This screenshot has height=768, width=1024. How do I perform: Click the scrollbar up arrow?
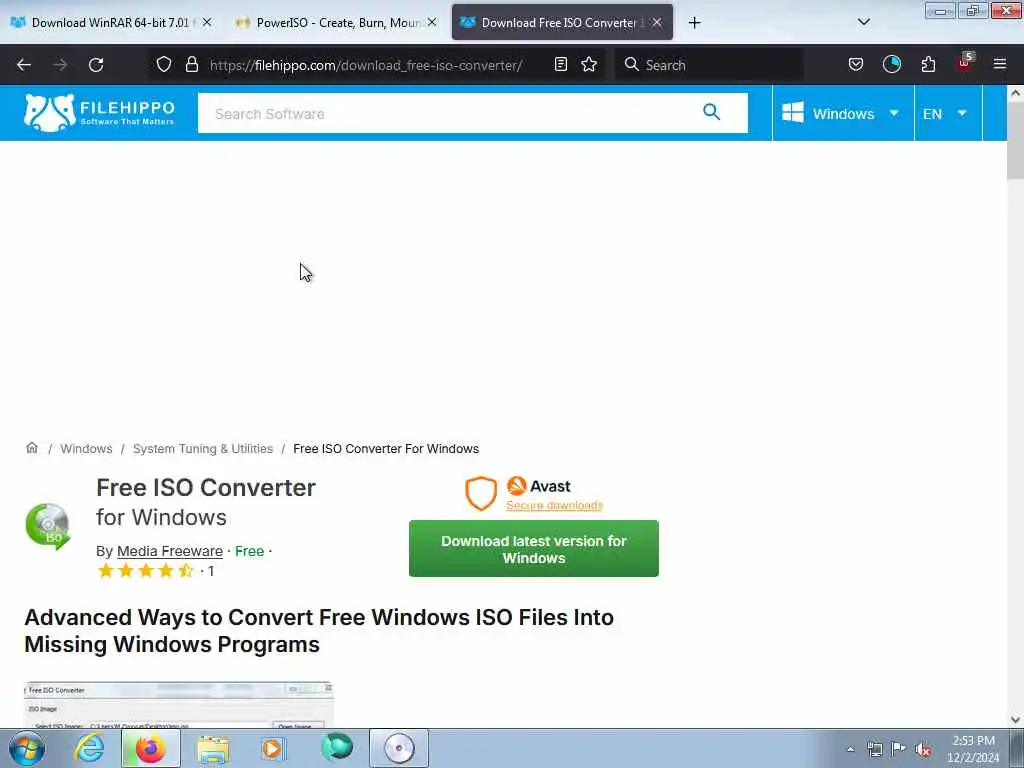tap(1015, 93)
